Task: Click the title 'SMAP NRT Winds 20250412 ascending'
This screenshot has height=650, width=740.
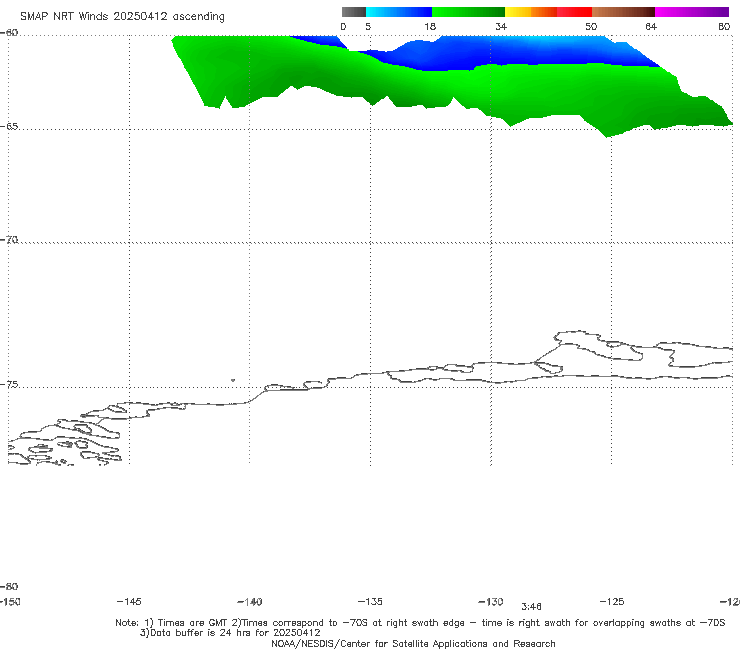Action: 122,16
